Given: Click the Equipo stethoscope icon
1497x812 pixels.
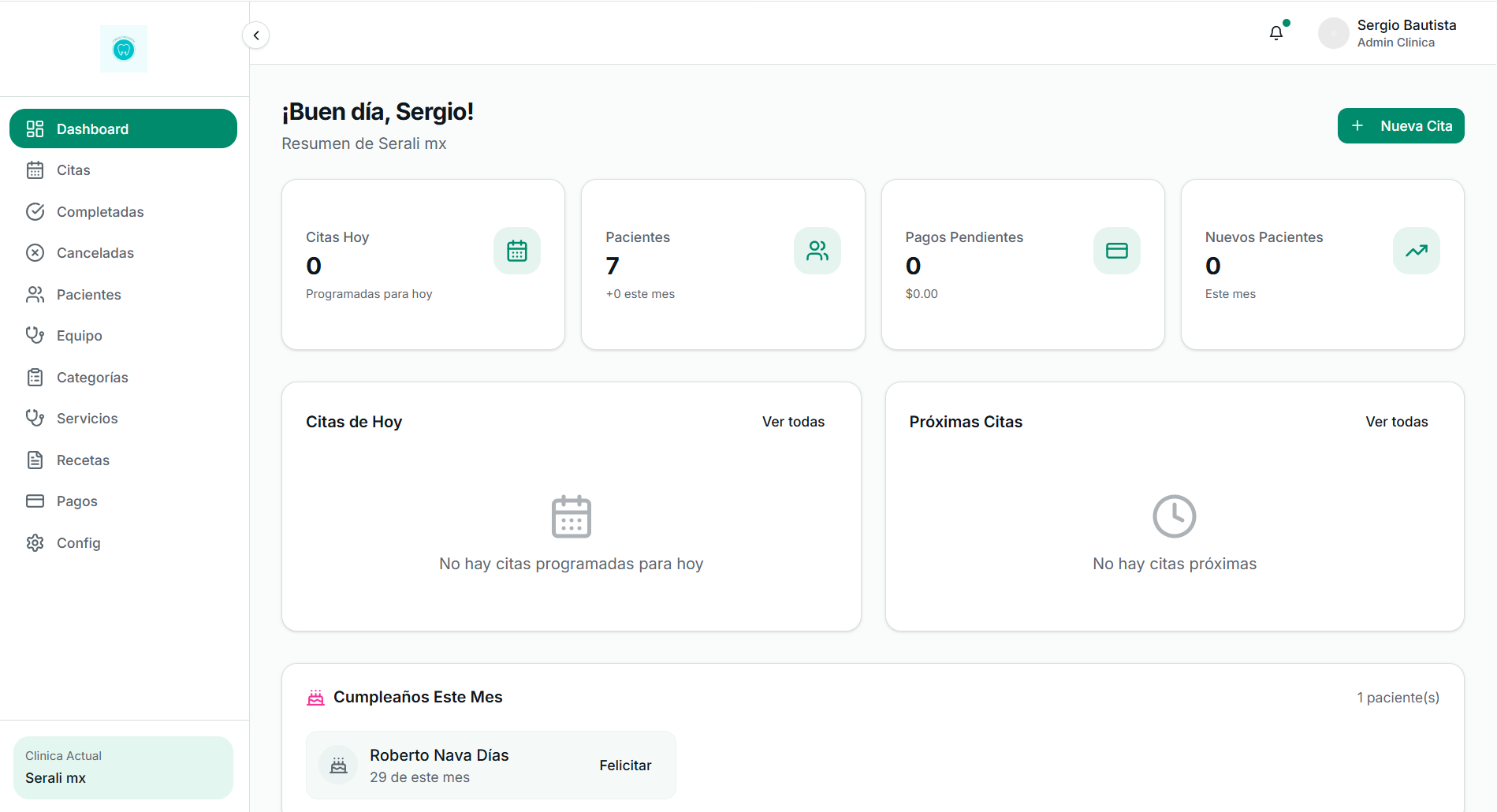Looking at the screenshot, I should [35, 336].
